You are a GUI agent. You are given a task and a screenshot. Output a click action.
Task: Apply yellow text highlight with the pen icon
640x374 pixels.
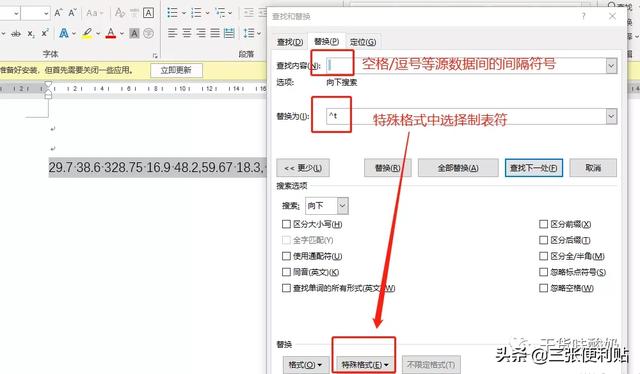click(x=87, y=33)
